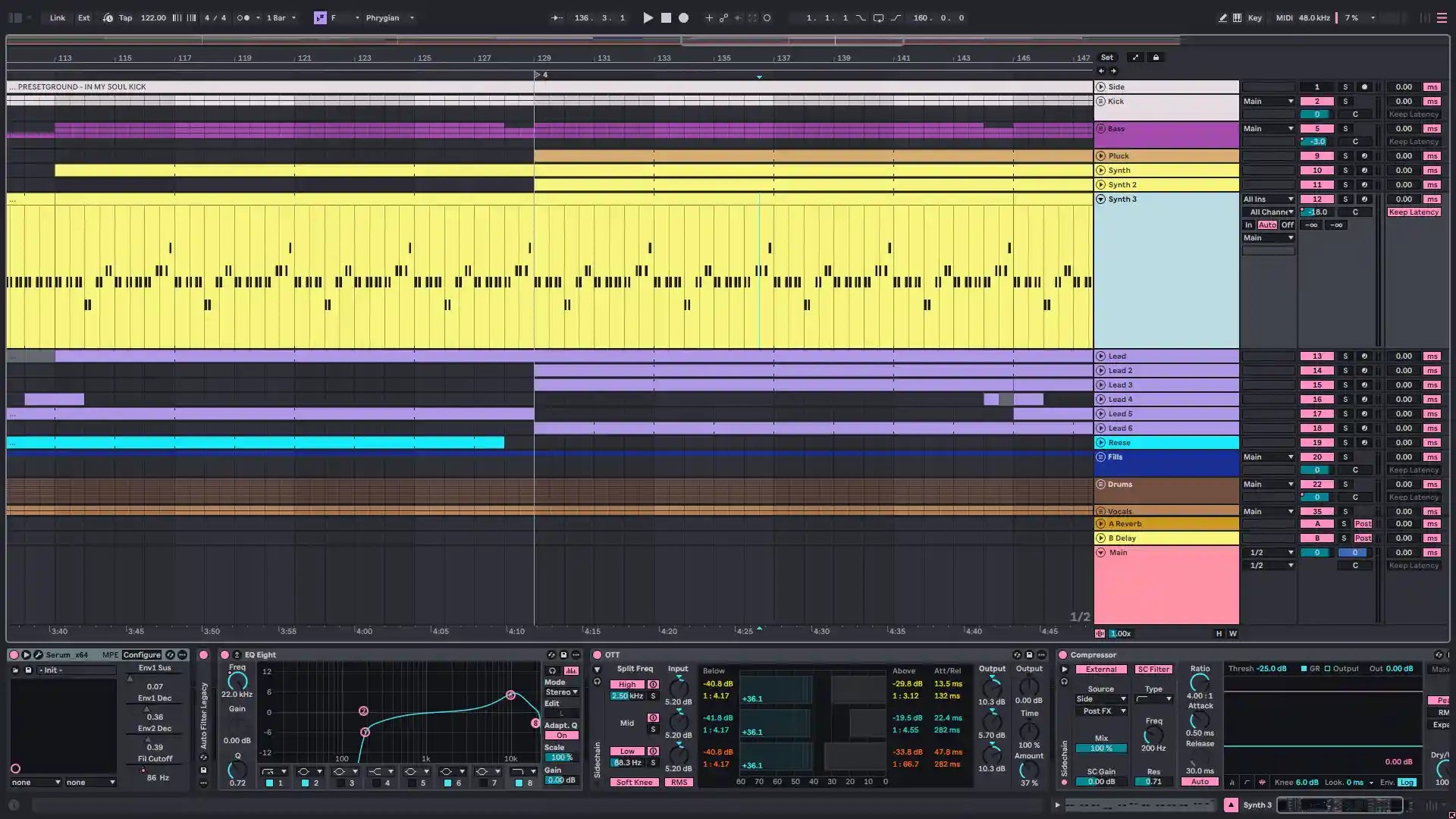Toggle the Loop switch in transport
Image resolution: width=1456 pixels, height=819 pixels.
878,17
